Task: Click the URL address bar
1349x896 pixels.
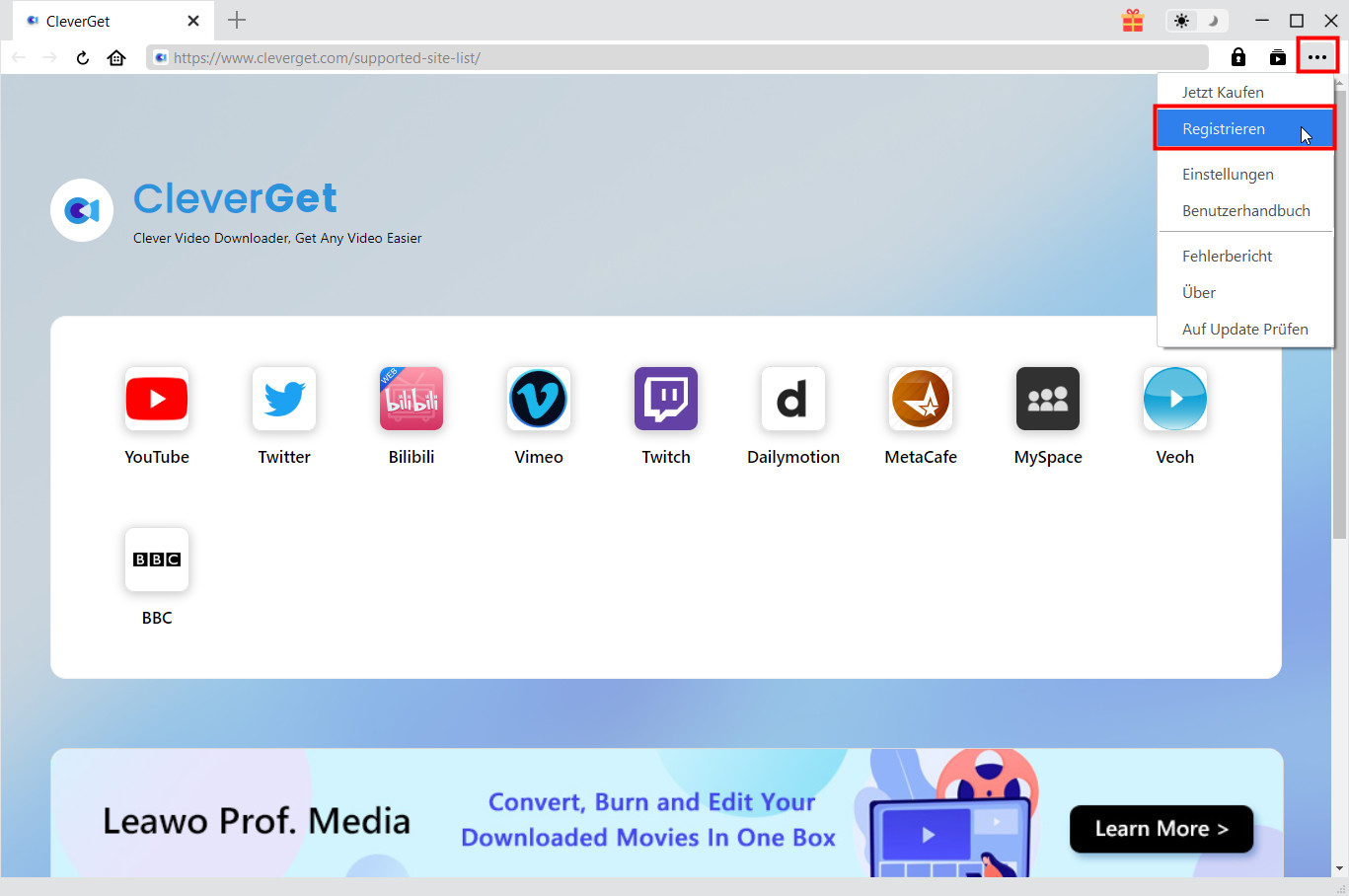Action: point(681,57)
